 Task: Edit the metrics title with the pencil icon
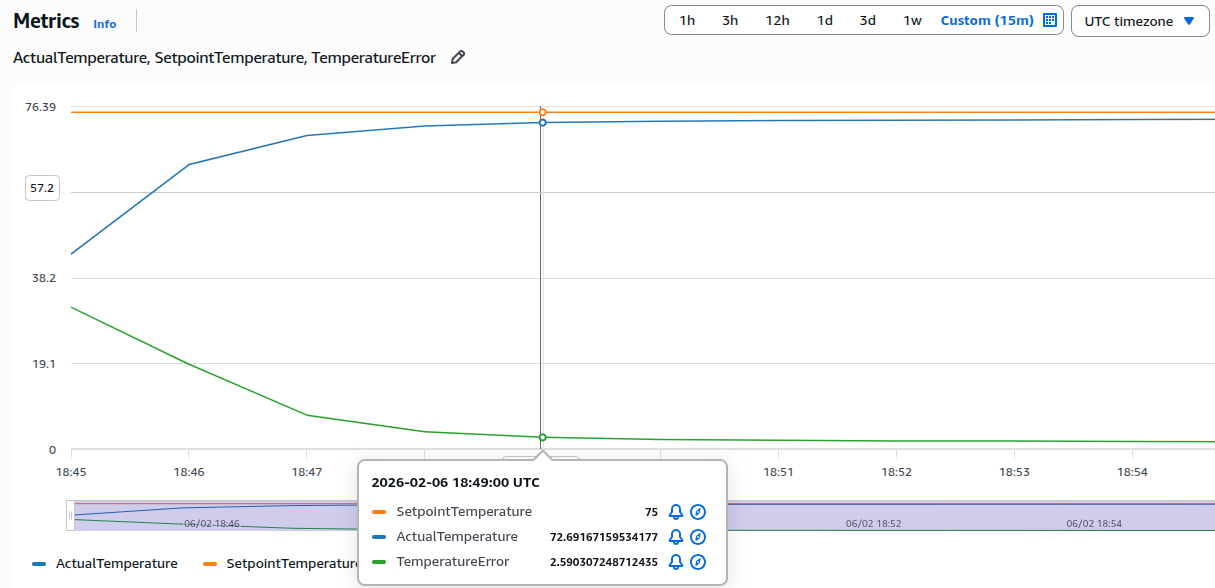coord(457,57)
